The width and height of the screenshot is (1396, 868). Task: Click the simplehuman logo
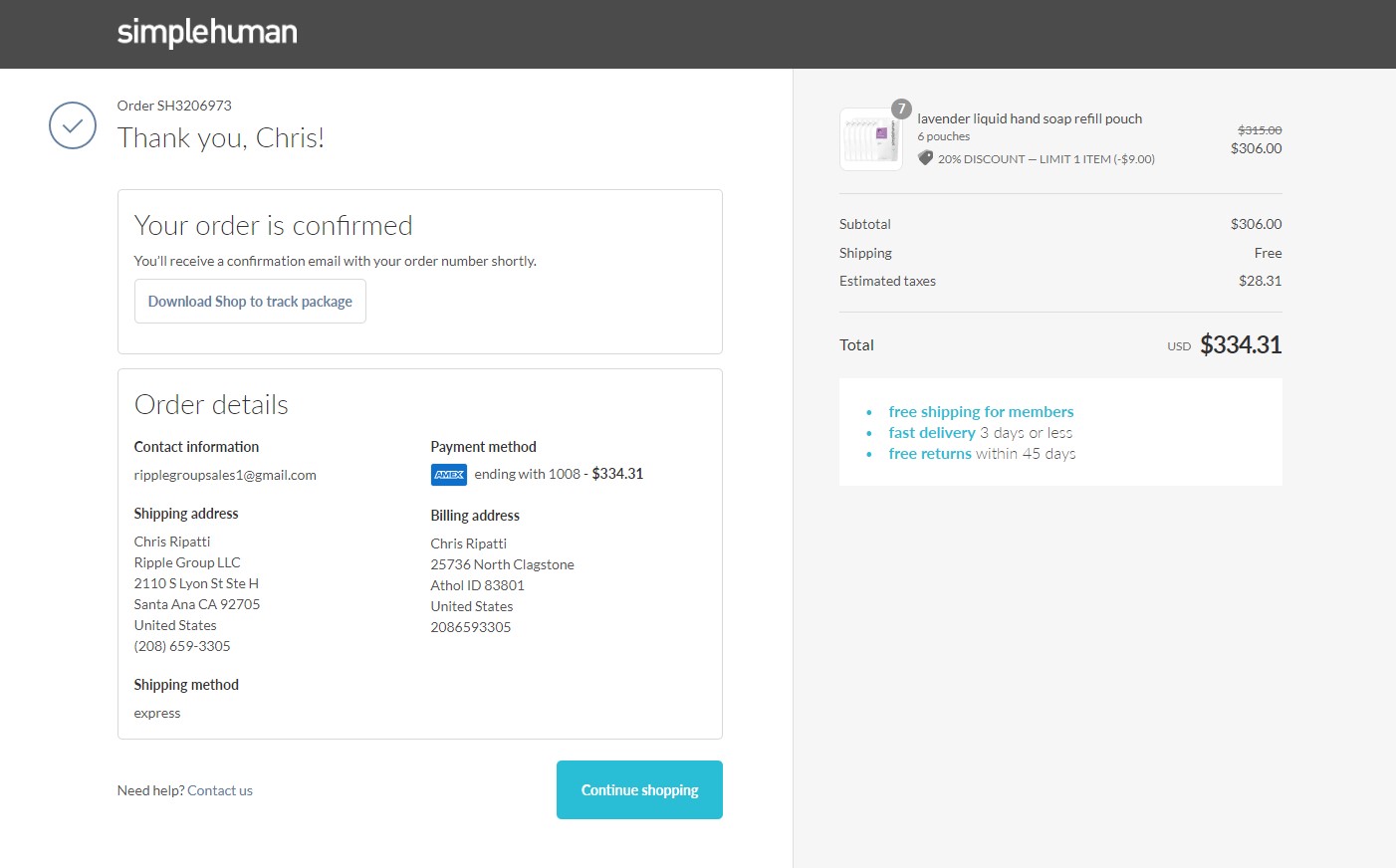pos(207,32)
